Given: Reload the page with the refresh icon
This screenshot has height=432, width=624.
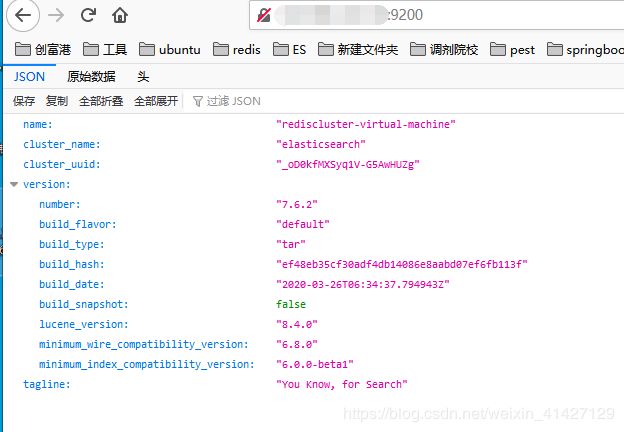Looking at the screenshot, I should (88, 15).
